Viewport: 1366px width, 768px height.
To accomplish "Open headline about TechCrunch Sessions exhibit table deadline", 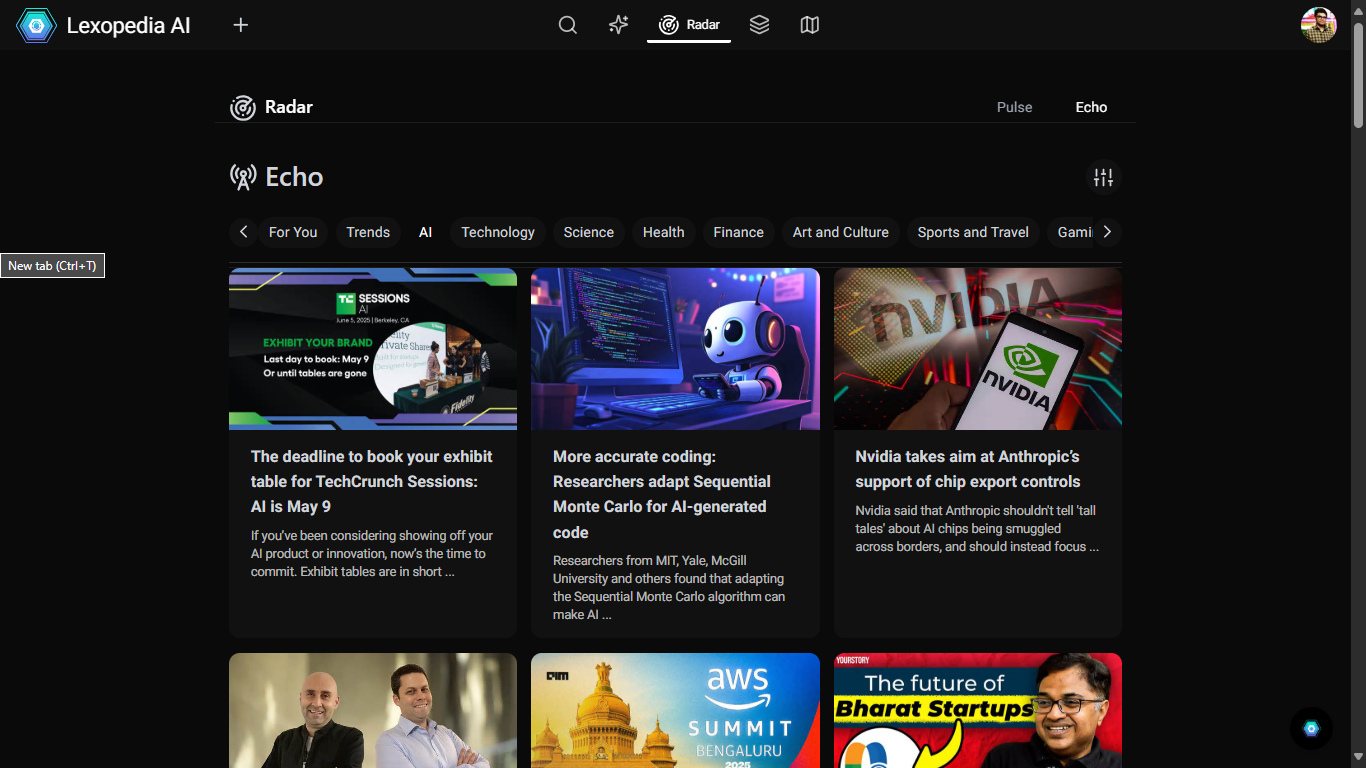I will [x=372, y=481].
